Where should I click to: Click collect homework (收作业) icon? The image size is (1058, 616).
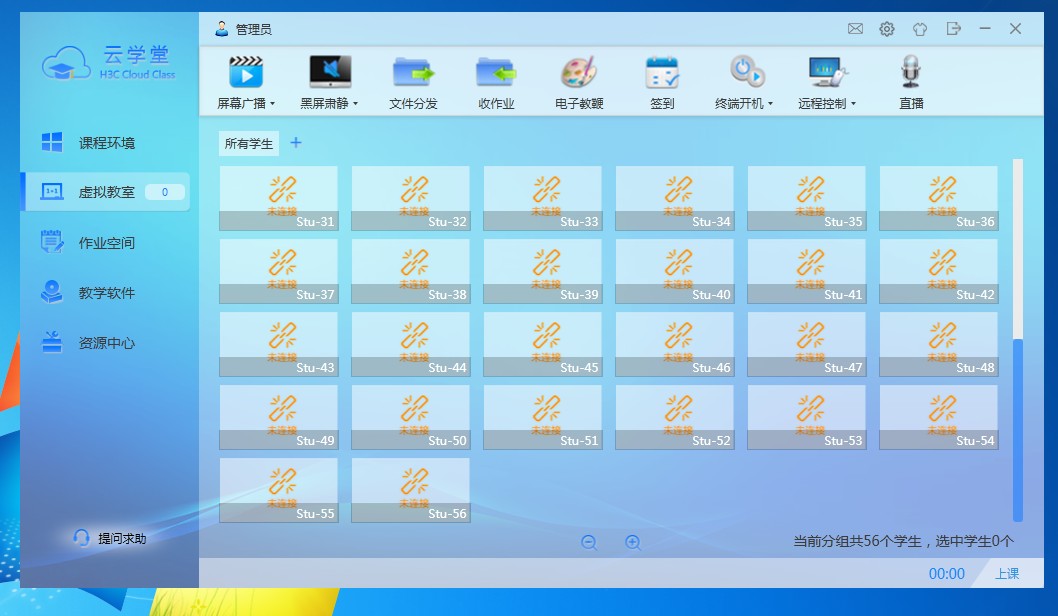coord(496,72)
